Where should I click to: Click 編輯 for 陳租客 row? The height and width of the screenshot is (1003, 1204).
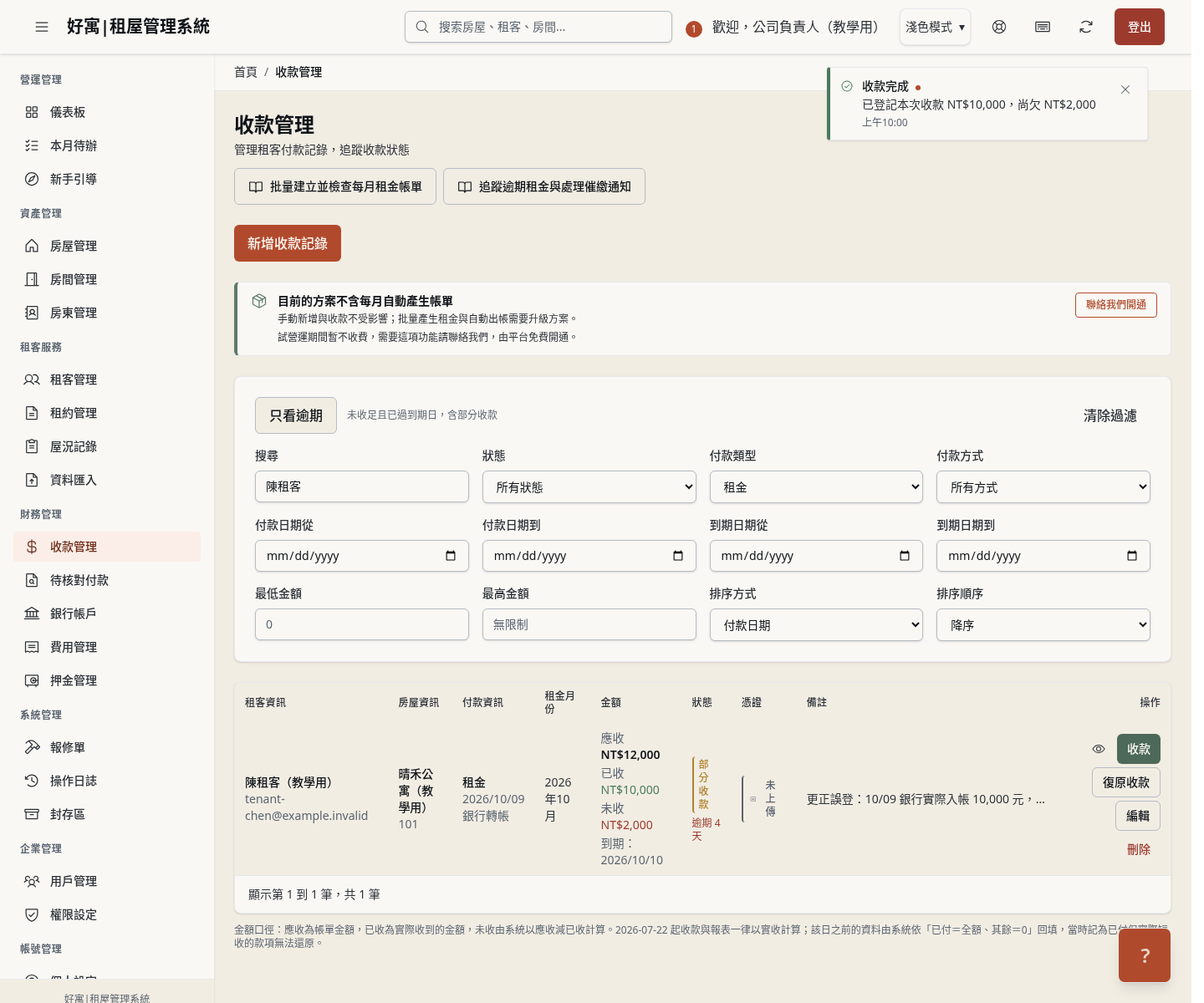pyautogui.click(x=1138, y=816)
